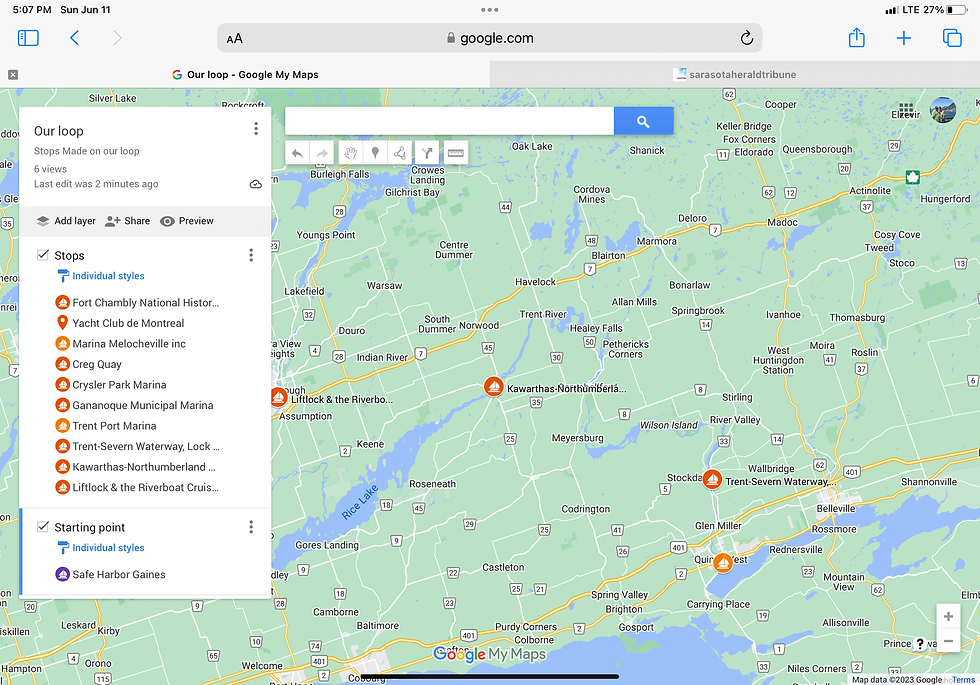This screenshot has width=980, height=685.
Task: Select Marina Melocheville inc stop
Action: tap(145, 344)
